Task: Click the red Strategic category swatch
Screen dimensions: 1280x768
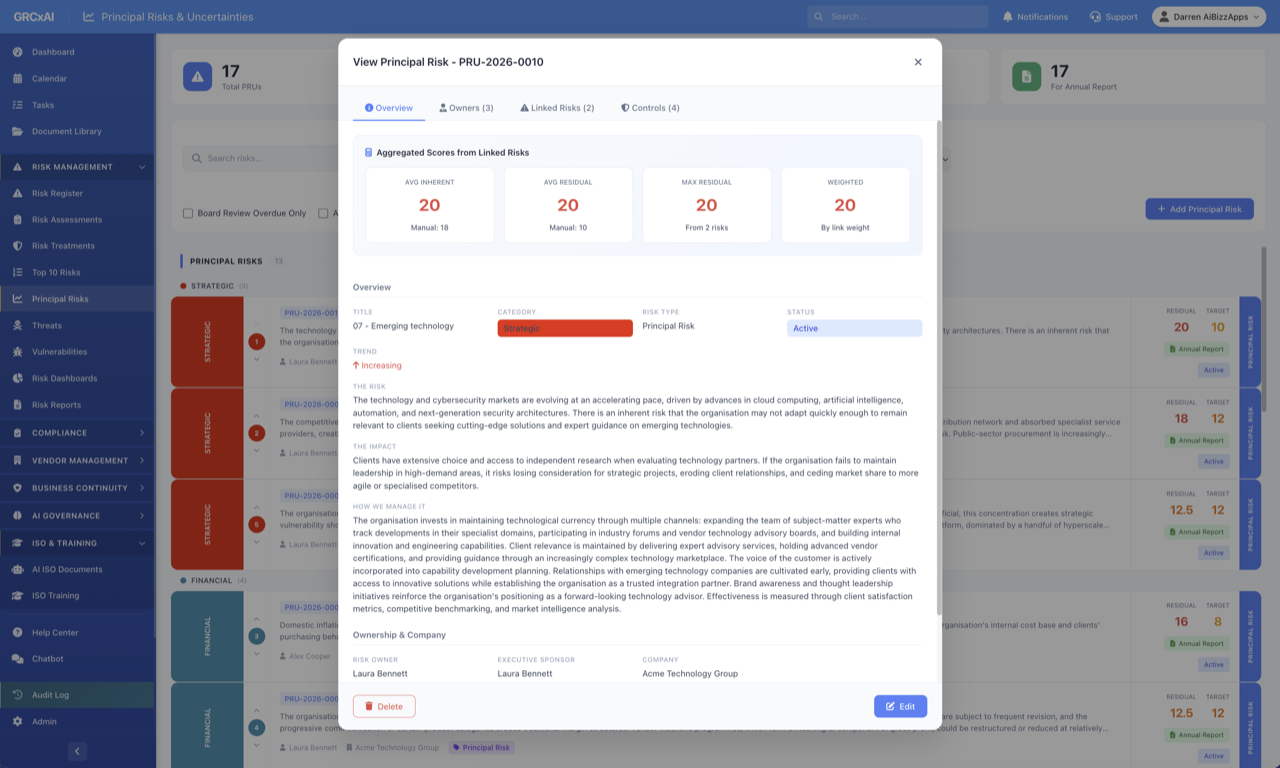Action: pyautogui.click(x=565, y=328)
